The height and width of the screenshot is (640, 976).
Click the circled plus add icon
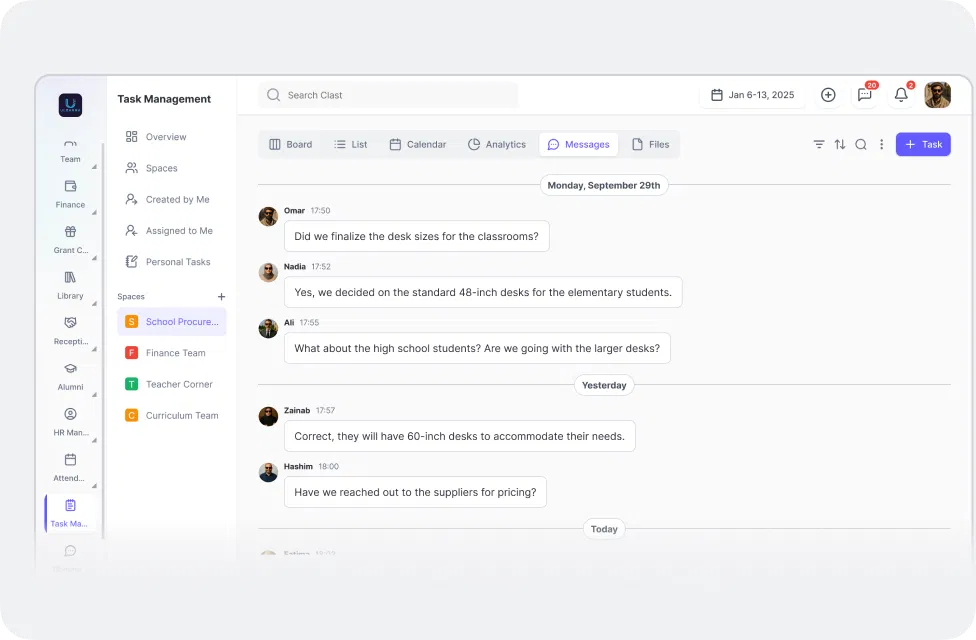pyautogui.click(x=828, y=95)
